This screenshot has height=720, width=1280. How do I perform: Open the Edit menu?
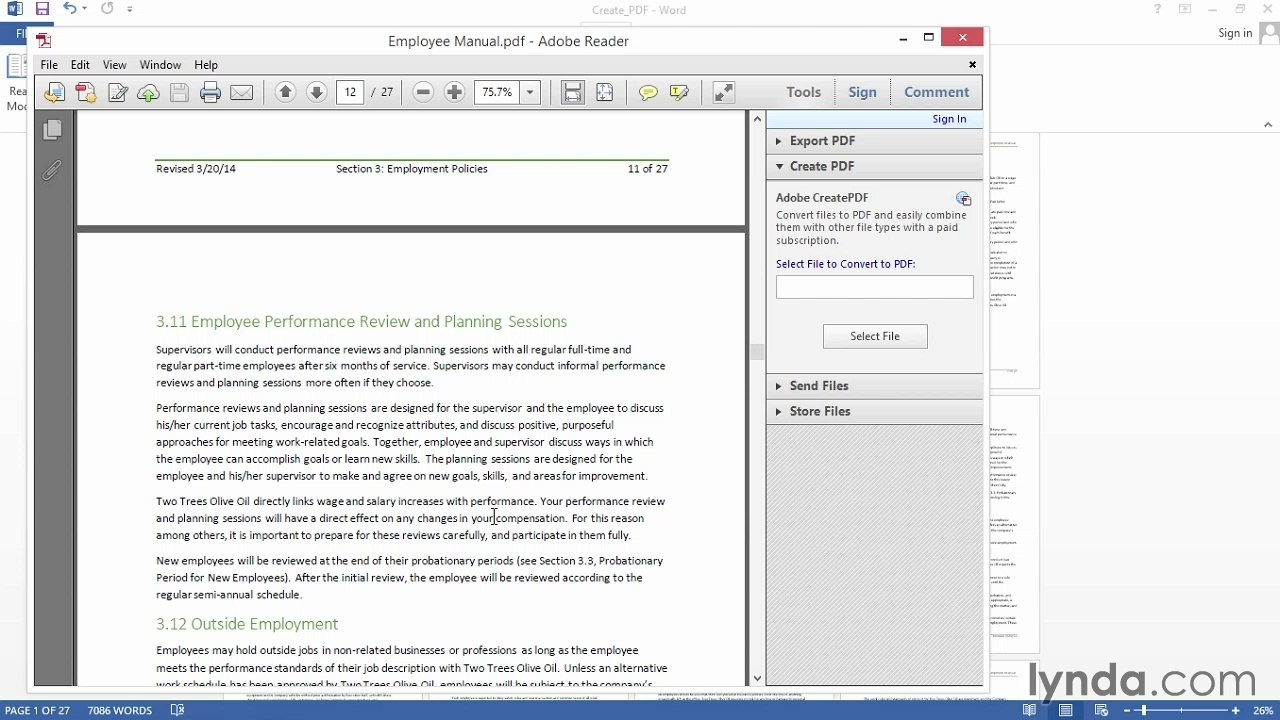coord(80,65)
